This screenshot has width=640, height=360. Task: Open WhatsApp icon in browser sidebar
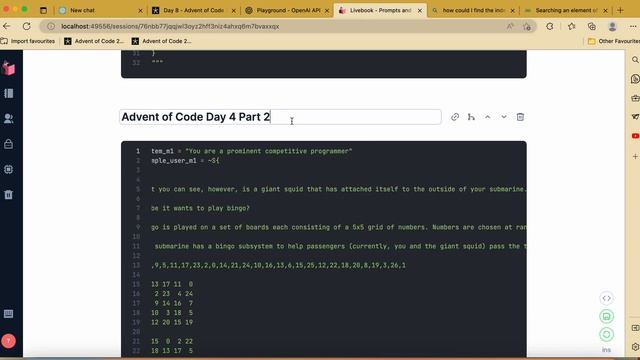point(635,79)
